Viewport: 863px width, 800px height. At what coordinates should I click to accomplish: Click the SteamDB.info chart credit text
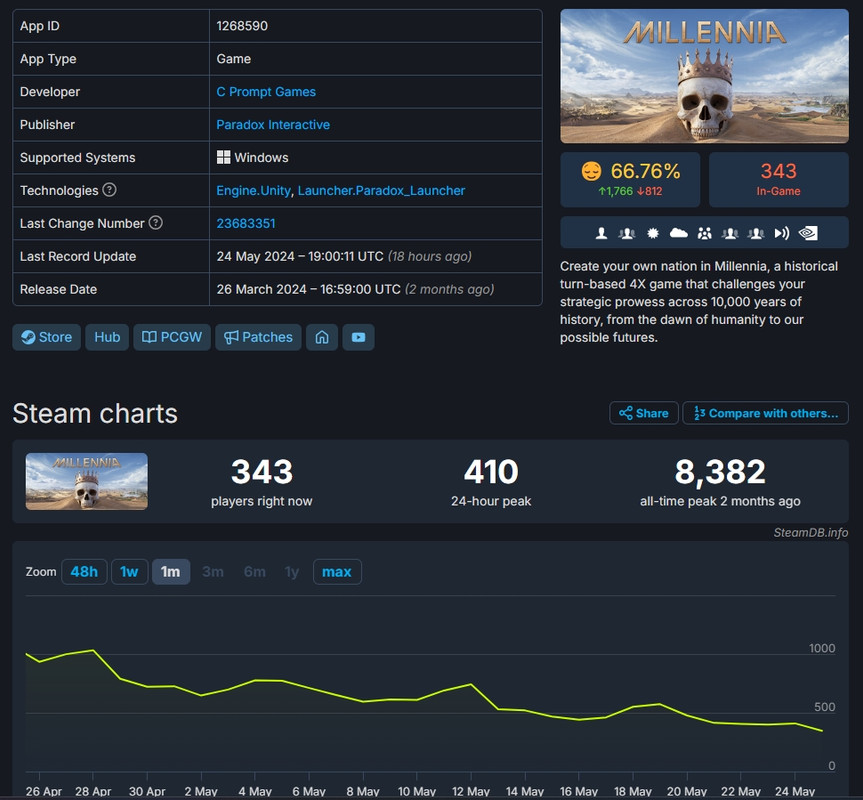pyautogui.click(x=810, y=532)
